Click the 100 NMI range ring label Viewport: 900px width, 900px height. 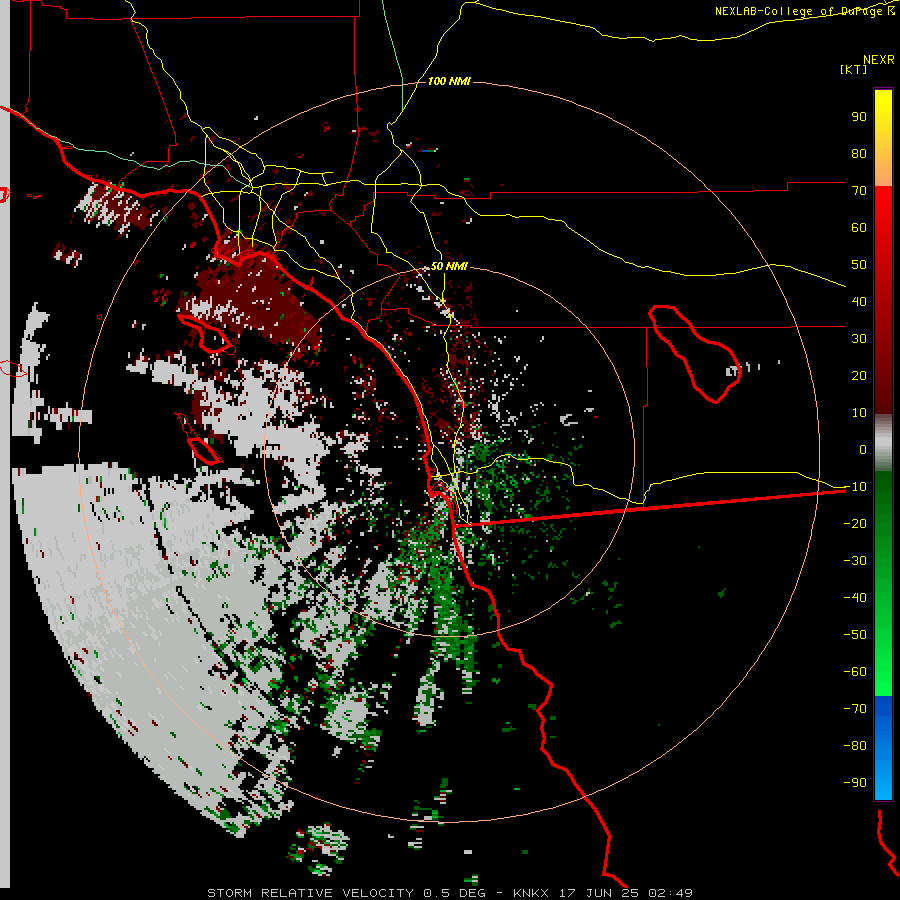[449, 81]
